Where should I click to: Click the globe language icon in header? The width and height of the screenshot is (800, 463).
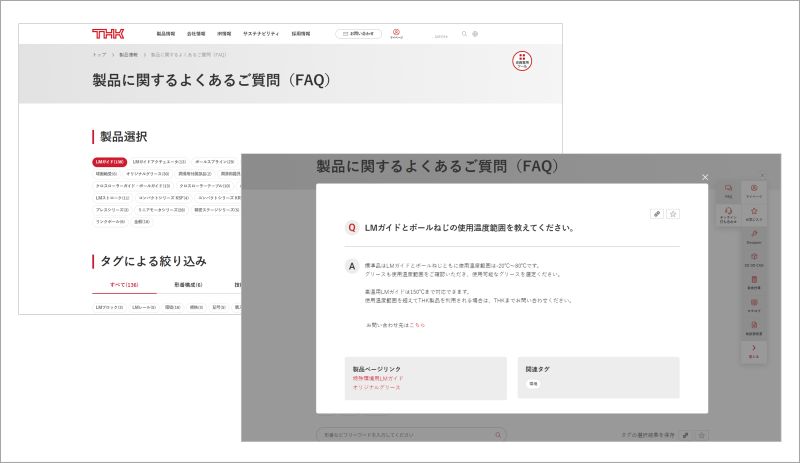[x=475, y=33]
